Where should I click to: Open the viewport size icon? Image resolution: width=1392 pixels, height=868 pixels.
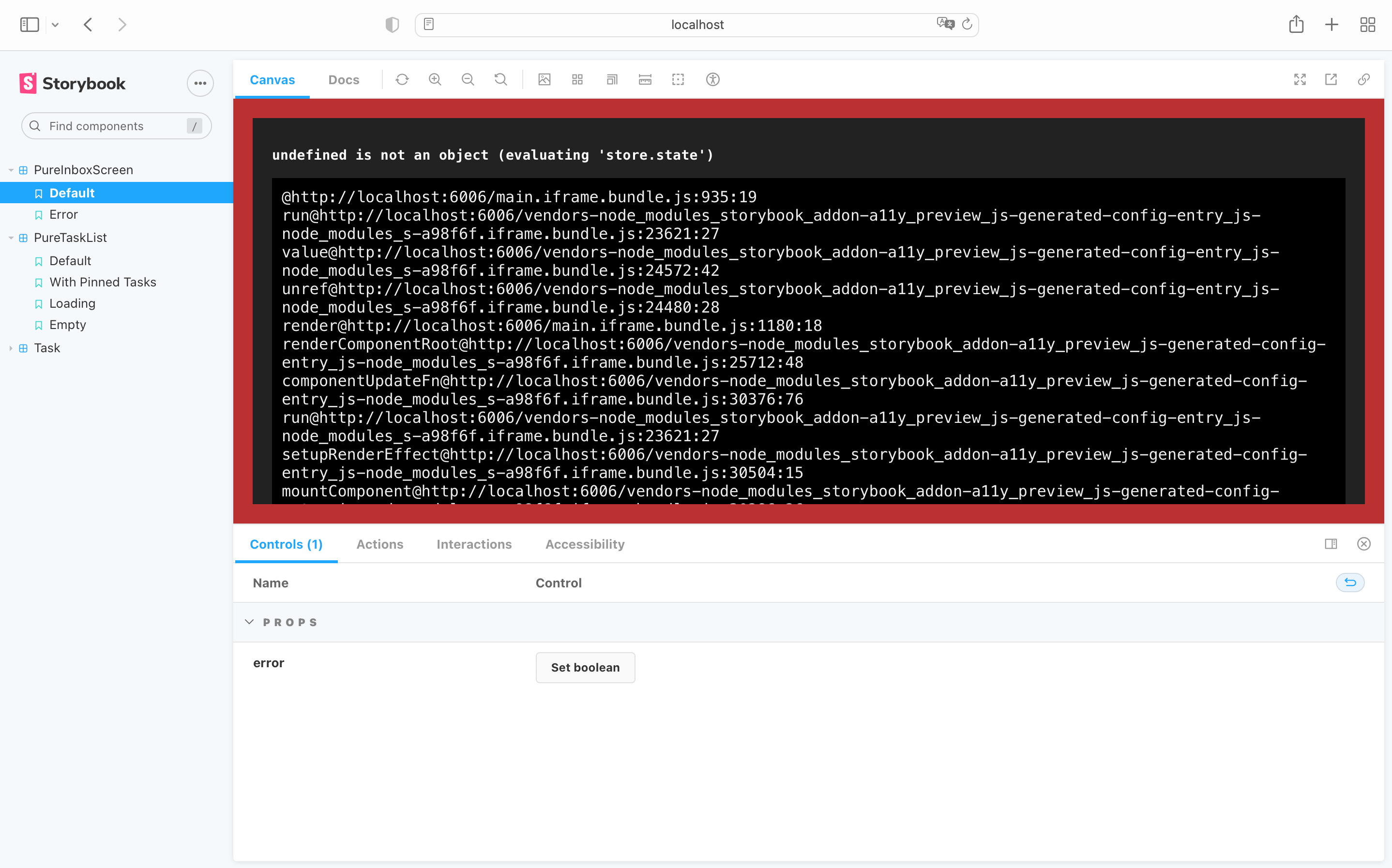[612, 80]
